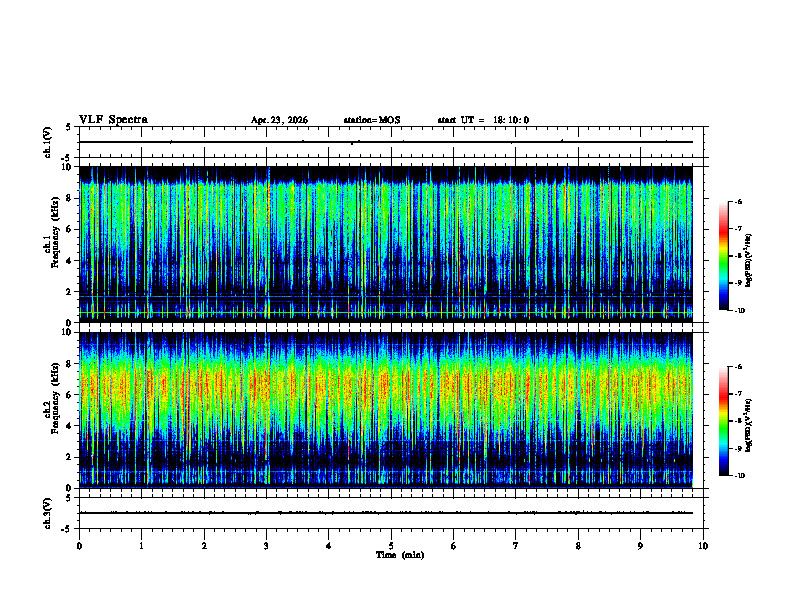Screen dimensions: 792x612
Task: Click the 5 minute tick label on time axis
Action: point(391,546)
